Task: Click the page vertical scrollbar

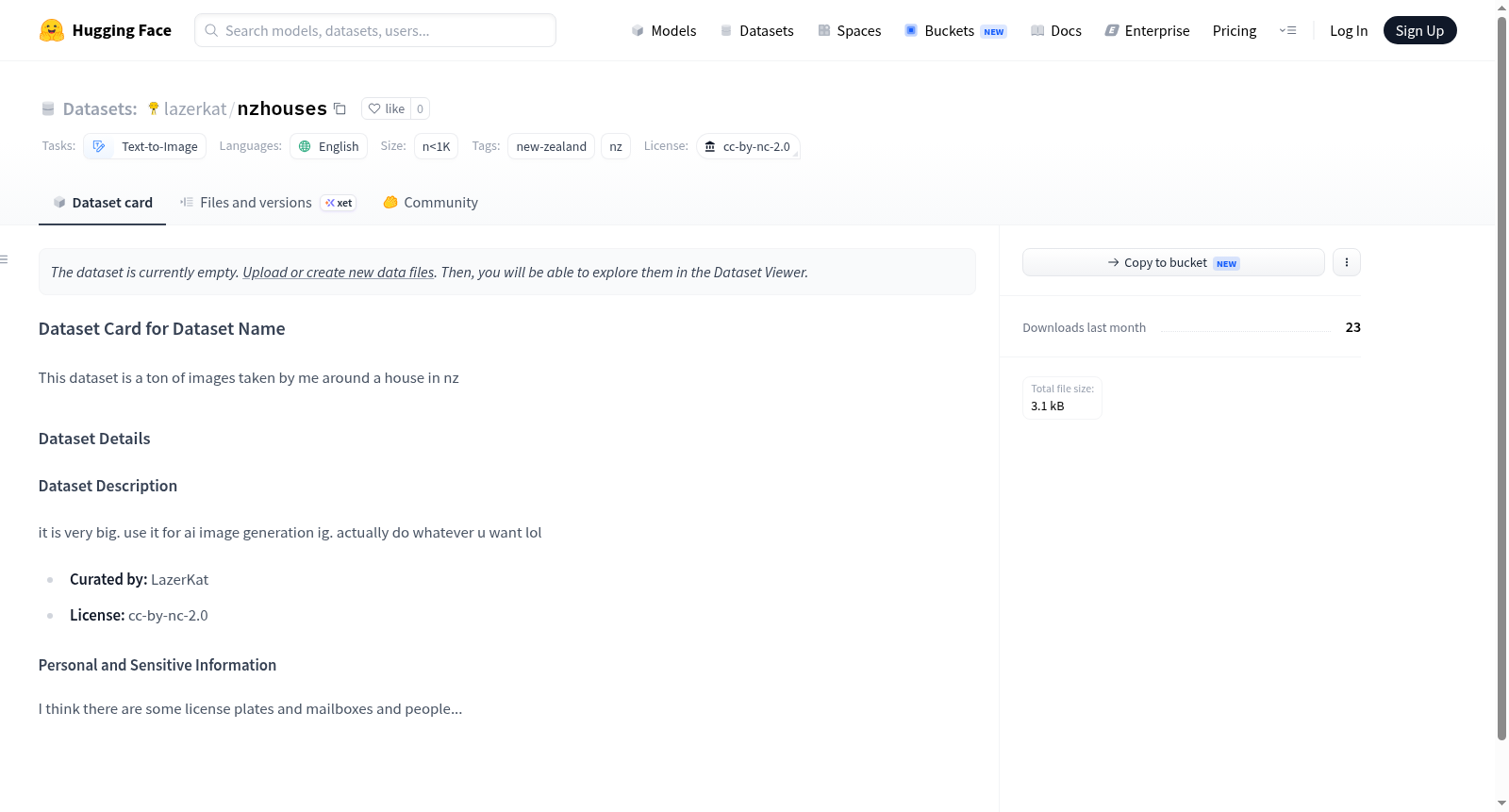Action: (x=1501, y=377)
